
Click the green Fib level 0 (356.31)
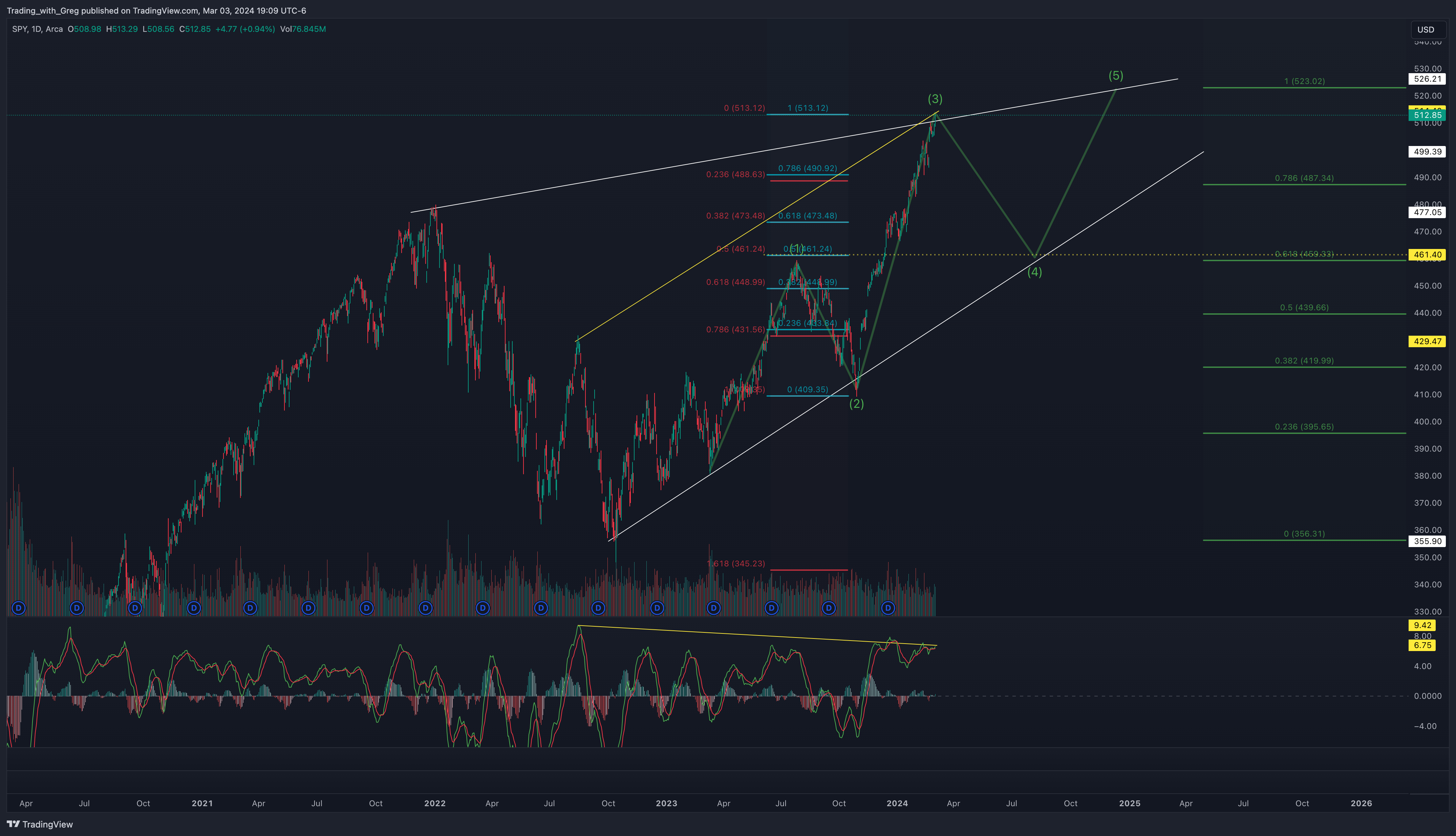pyautogui.click(x=1305, y=534)
